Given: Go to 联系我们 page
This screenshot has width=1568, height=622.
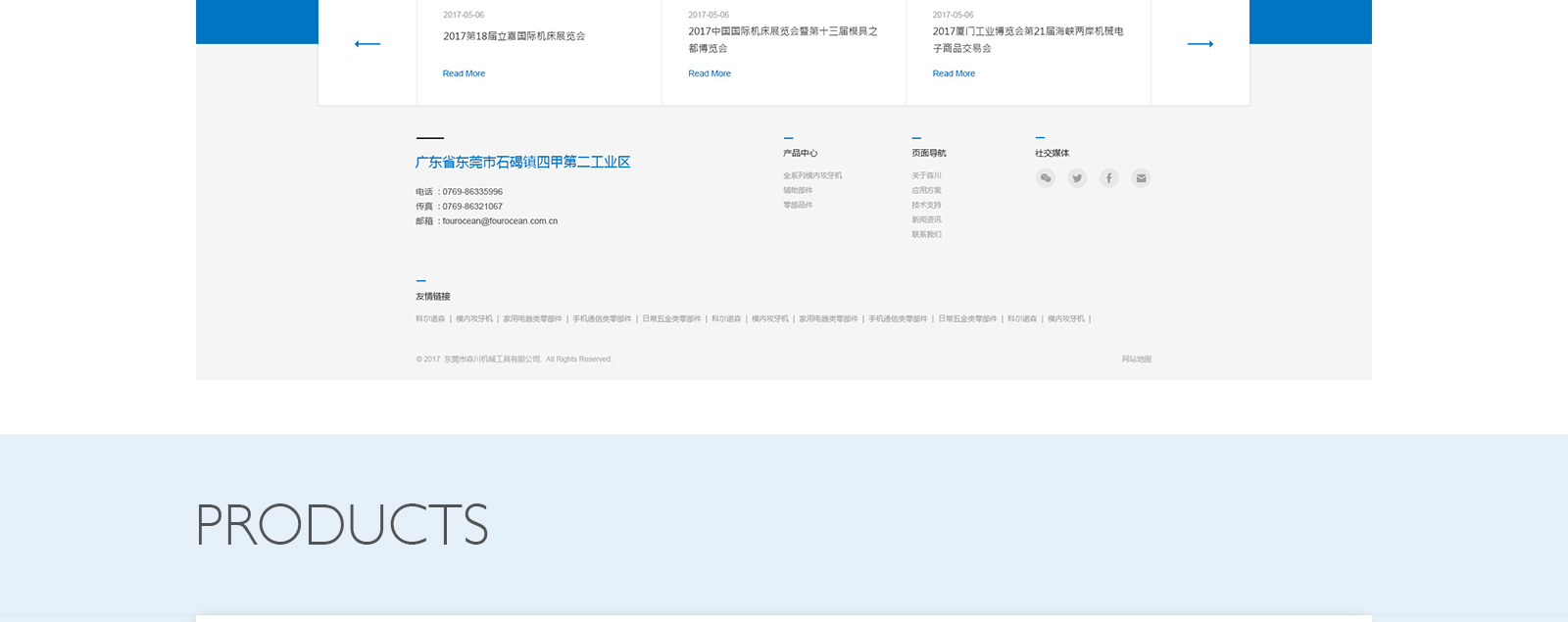Looking at the screenshot, I should [x=926, y=235].
